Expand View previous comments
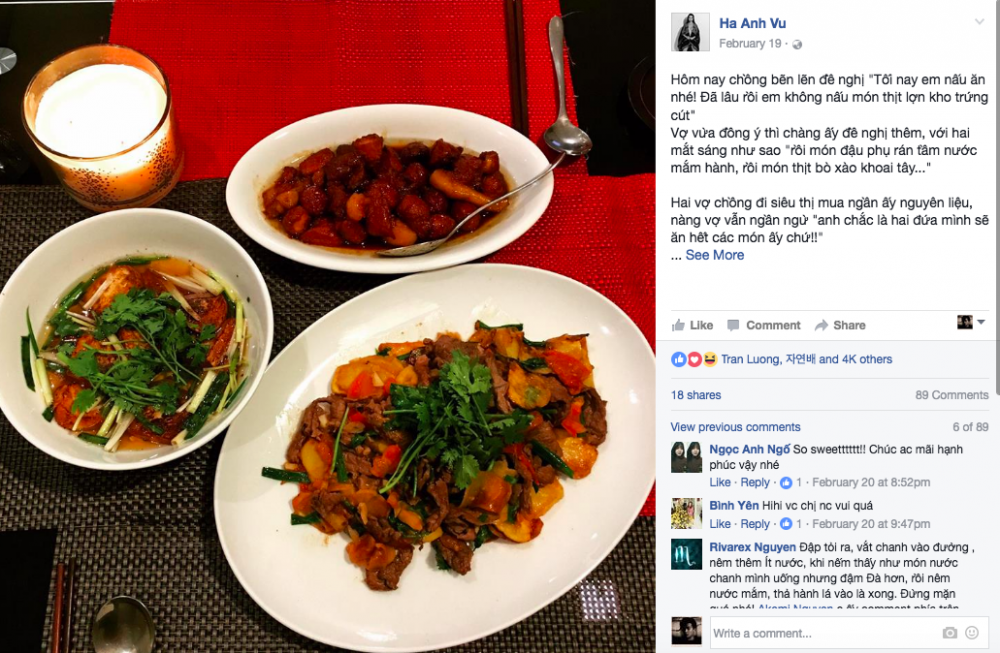Viewport: 1000px width, 653px height. [x=735, y=427]
